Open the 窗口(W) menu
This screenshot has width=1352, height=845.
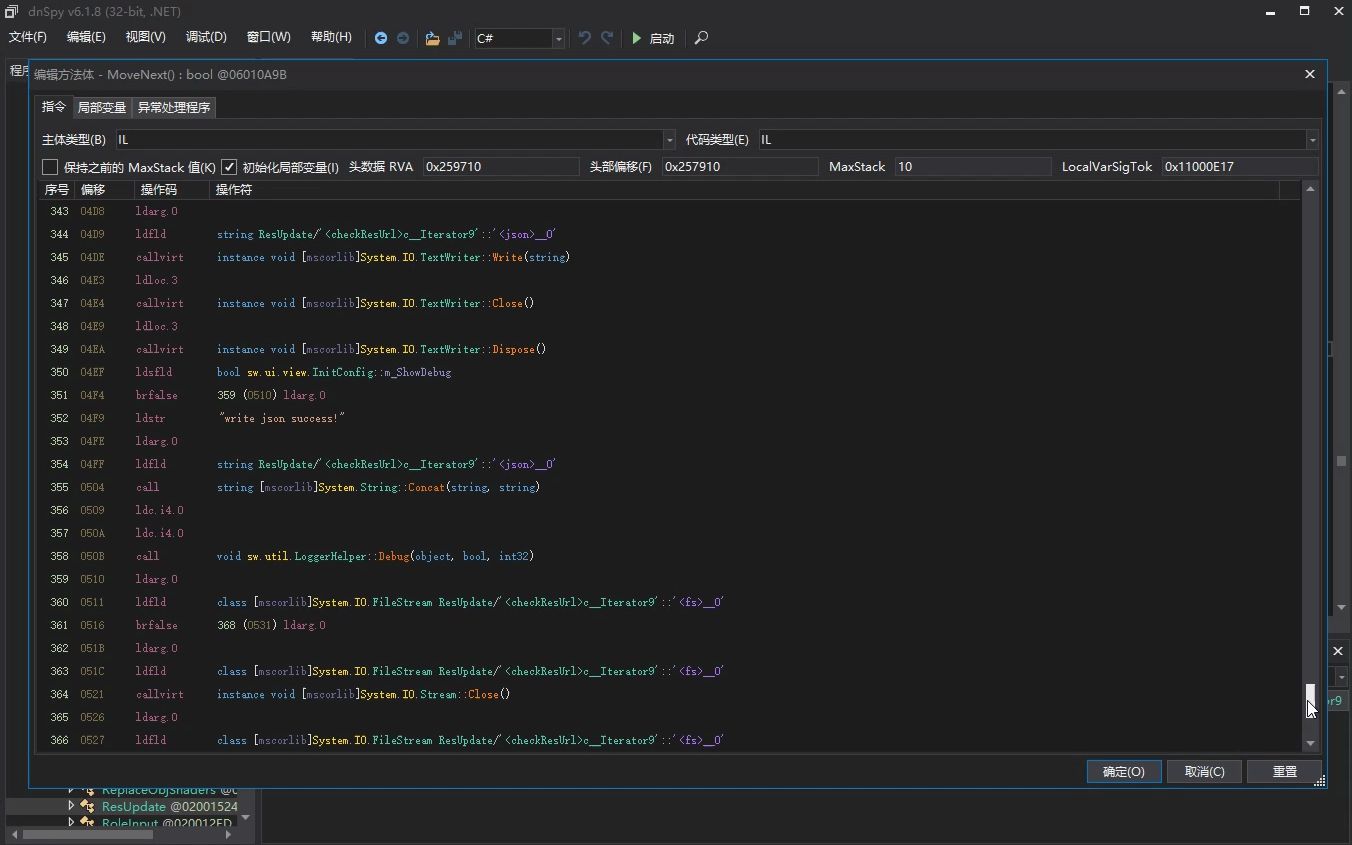[x=269, y=37]
